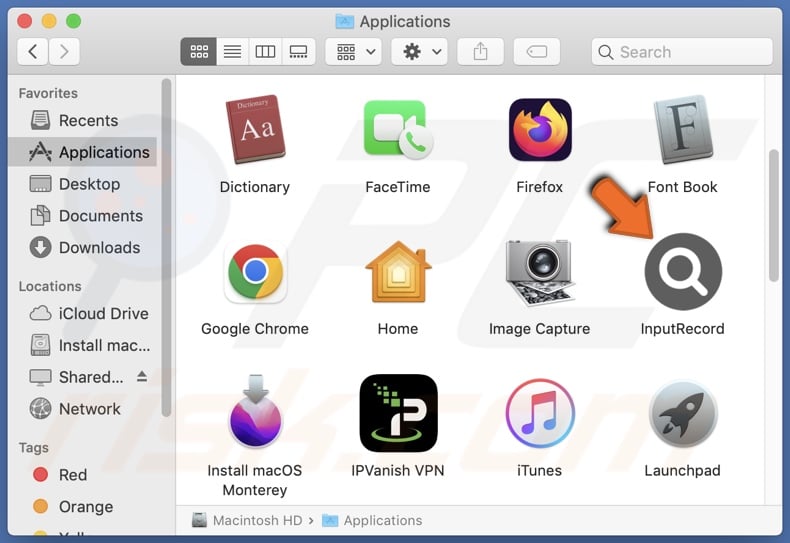Open Recents in the sidebar

(x=83, y=120)
